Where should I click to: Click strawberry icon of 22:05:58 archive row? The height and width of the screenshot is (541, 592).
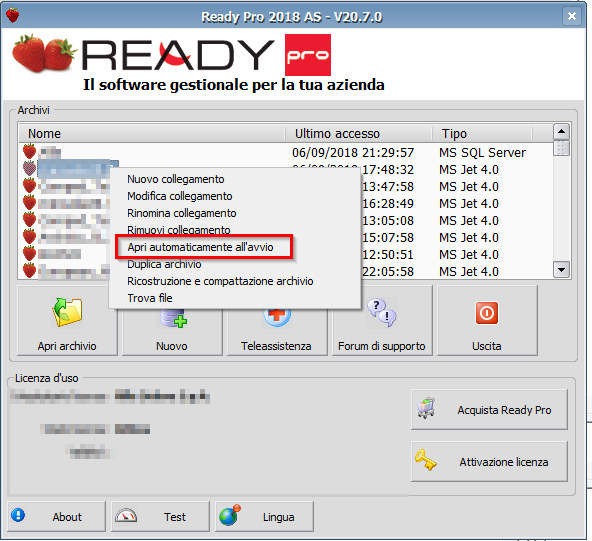pyautogui.click(x=29, y=270)
